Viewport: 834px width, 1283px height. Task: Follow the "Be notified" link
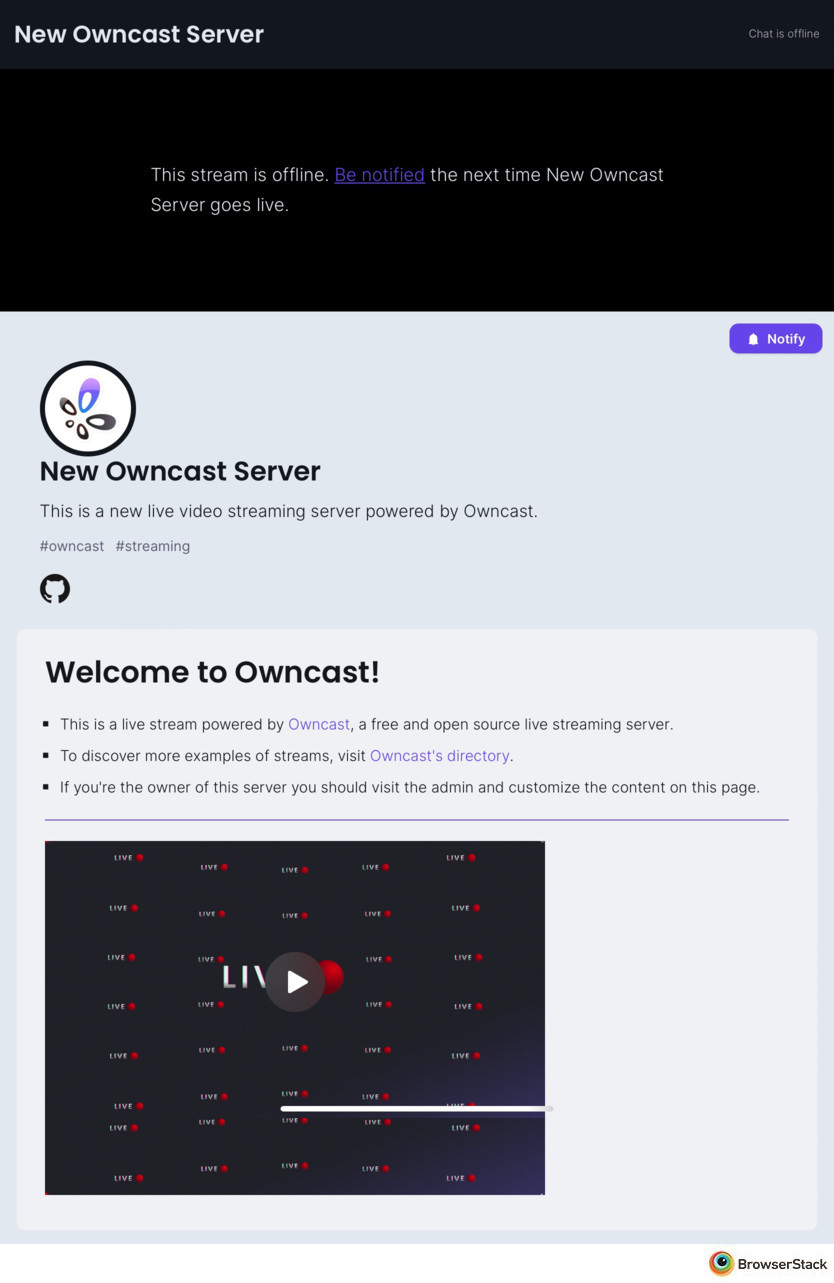pos(379,174)
